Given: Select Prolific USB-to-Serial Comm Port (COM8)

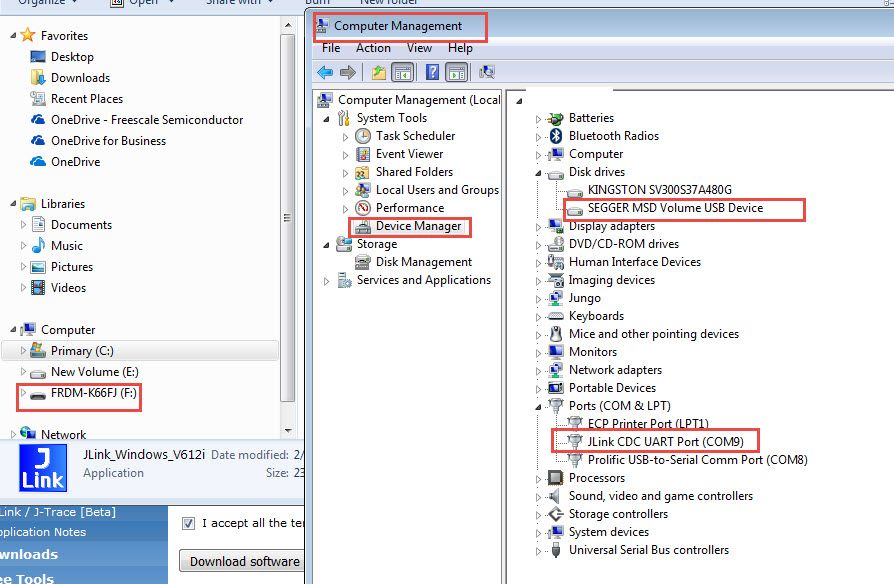Looking at the screenshot, I should pyautogui.click(x=697, y=460).
